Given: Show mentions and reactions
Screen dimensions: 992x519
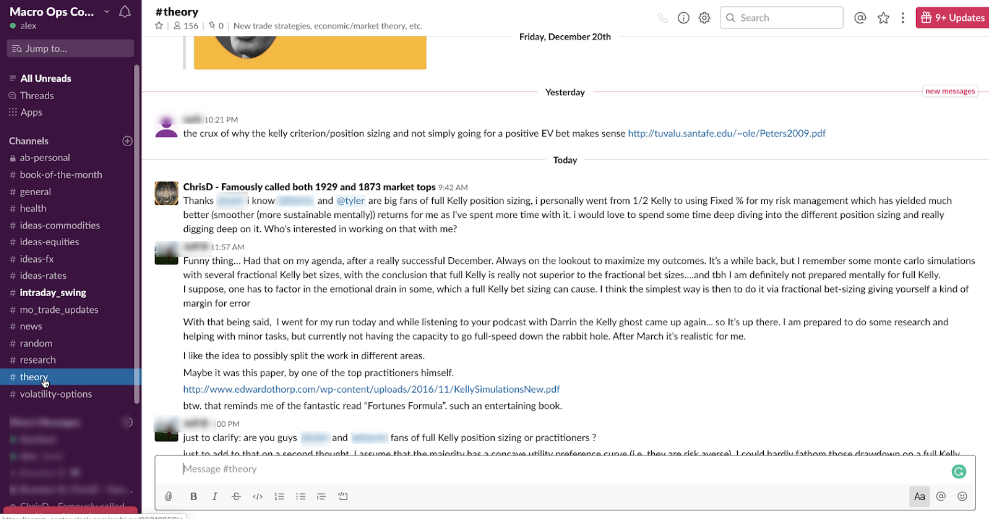Looking at the screenshot, I should tap(860, 18).
